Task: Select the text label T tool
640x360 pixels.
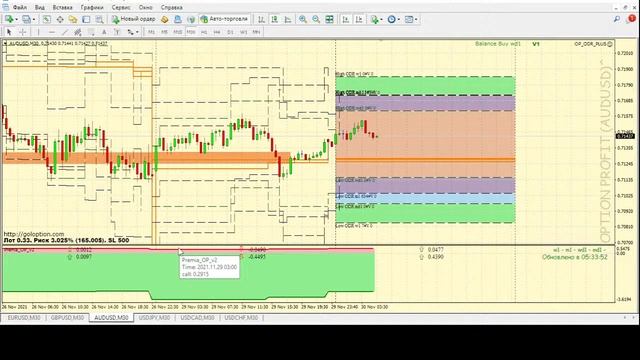Action: coord(117,32)
